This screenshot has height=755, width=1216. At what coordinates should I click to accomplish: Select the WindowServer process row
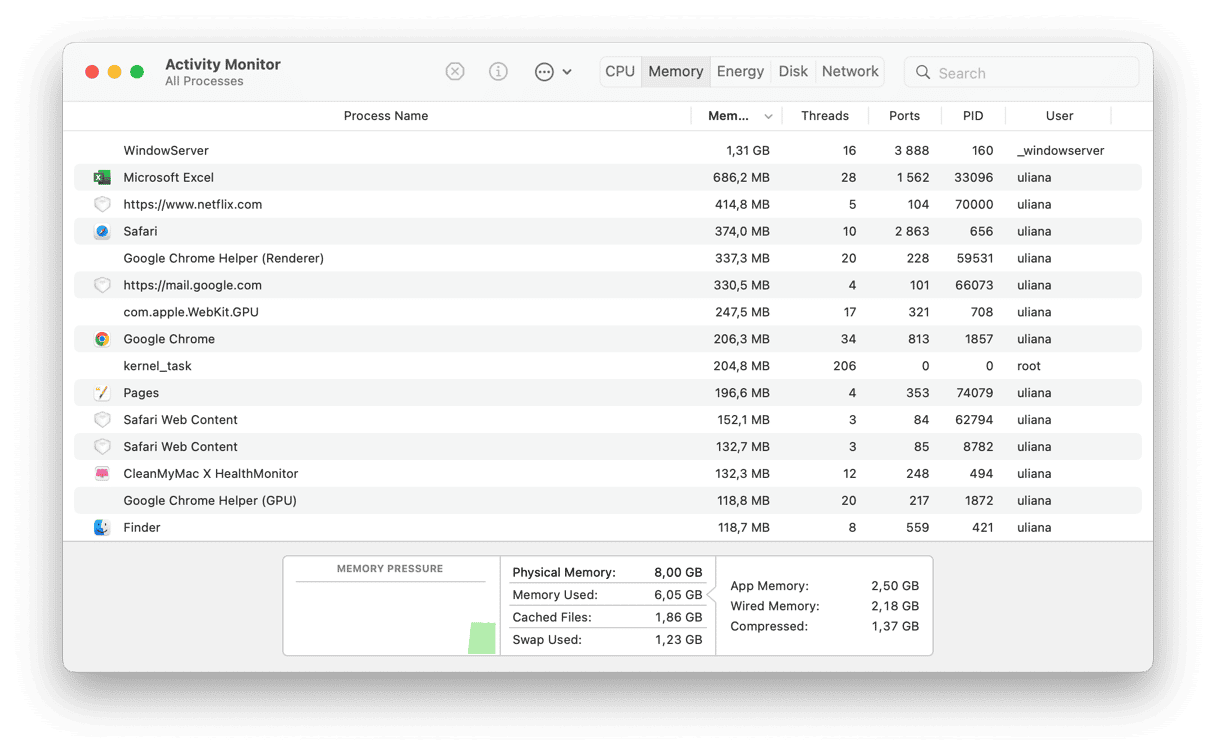[400, 151]
